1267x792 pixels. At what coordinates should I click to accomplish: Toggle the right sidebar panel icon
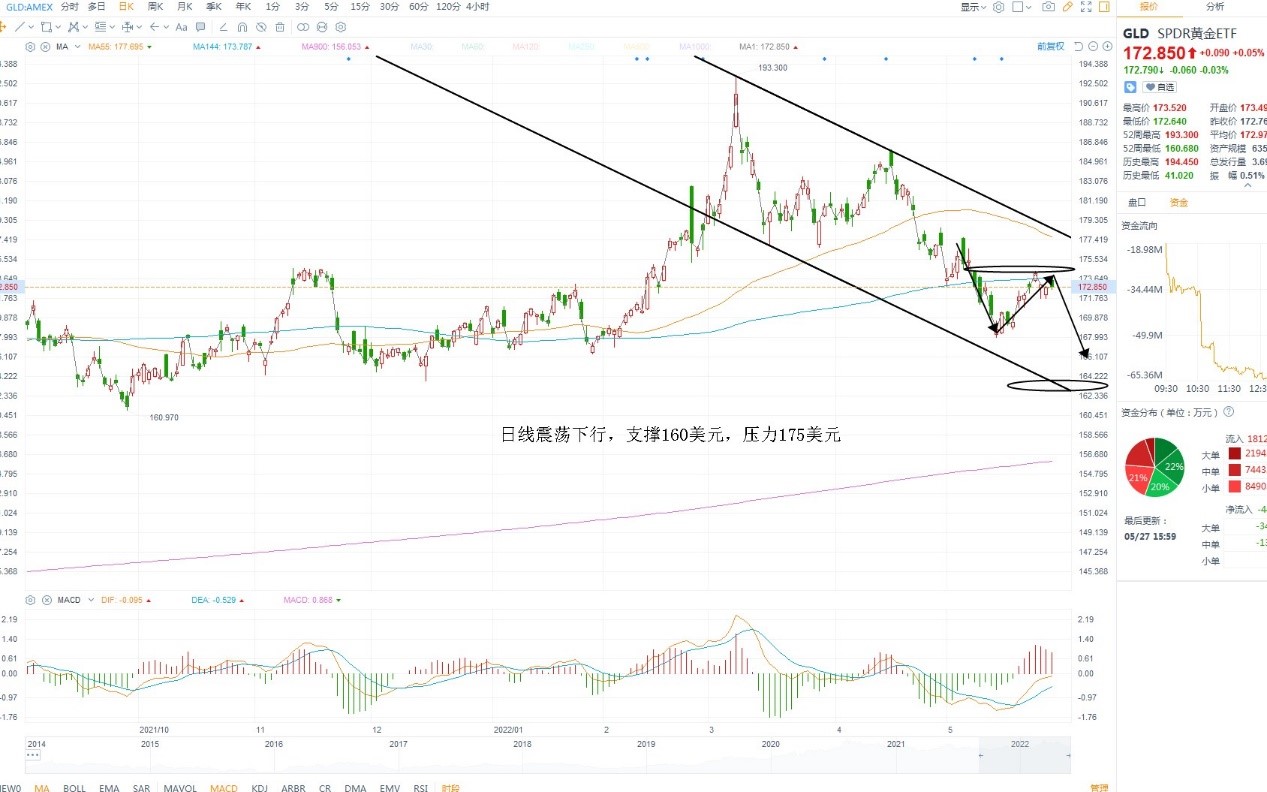1104,7
